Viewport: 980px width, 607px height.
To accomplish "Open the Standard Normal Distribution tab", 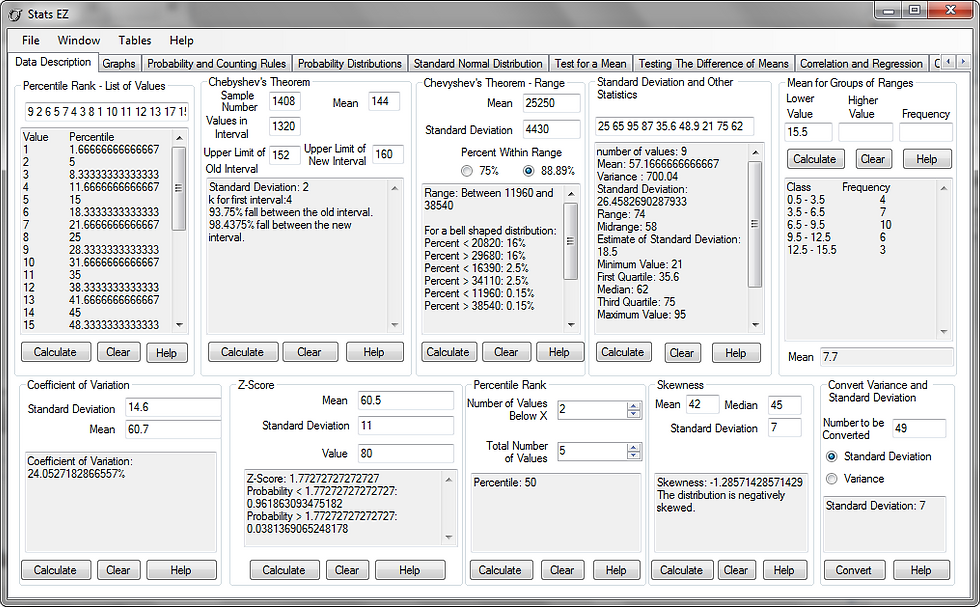I will (478, 64).
